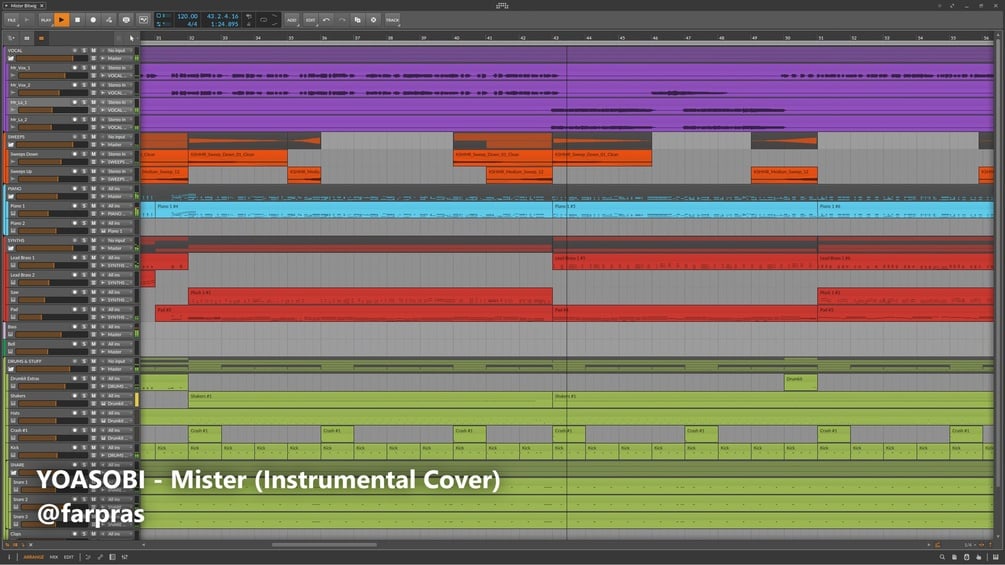
Task: Toggle the orange arranger view icon above tracks
Action: 41,38
